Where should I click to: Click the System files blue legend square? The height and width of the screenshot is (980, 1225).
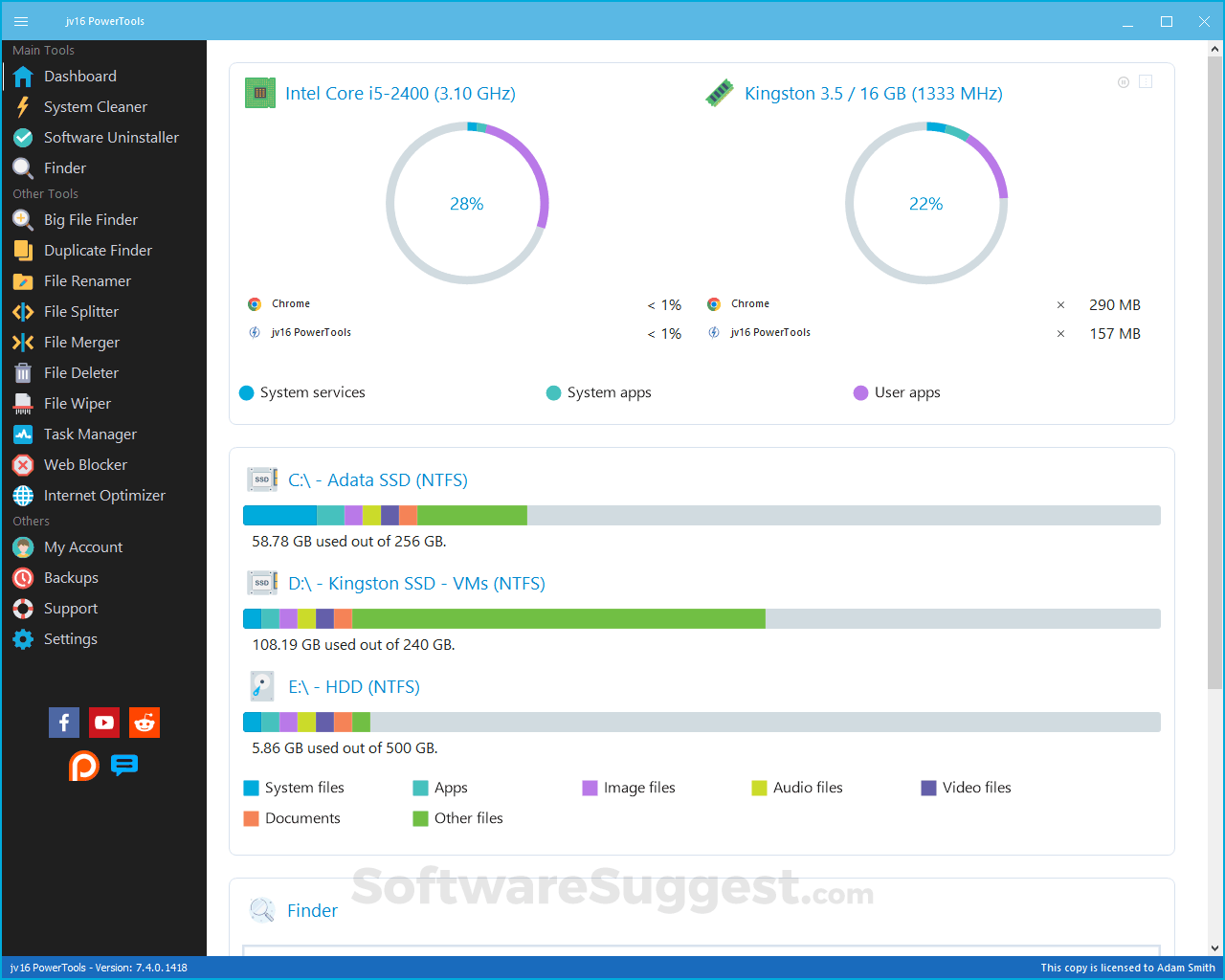click(251, 788)
